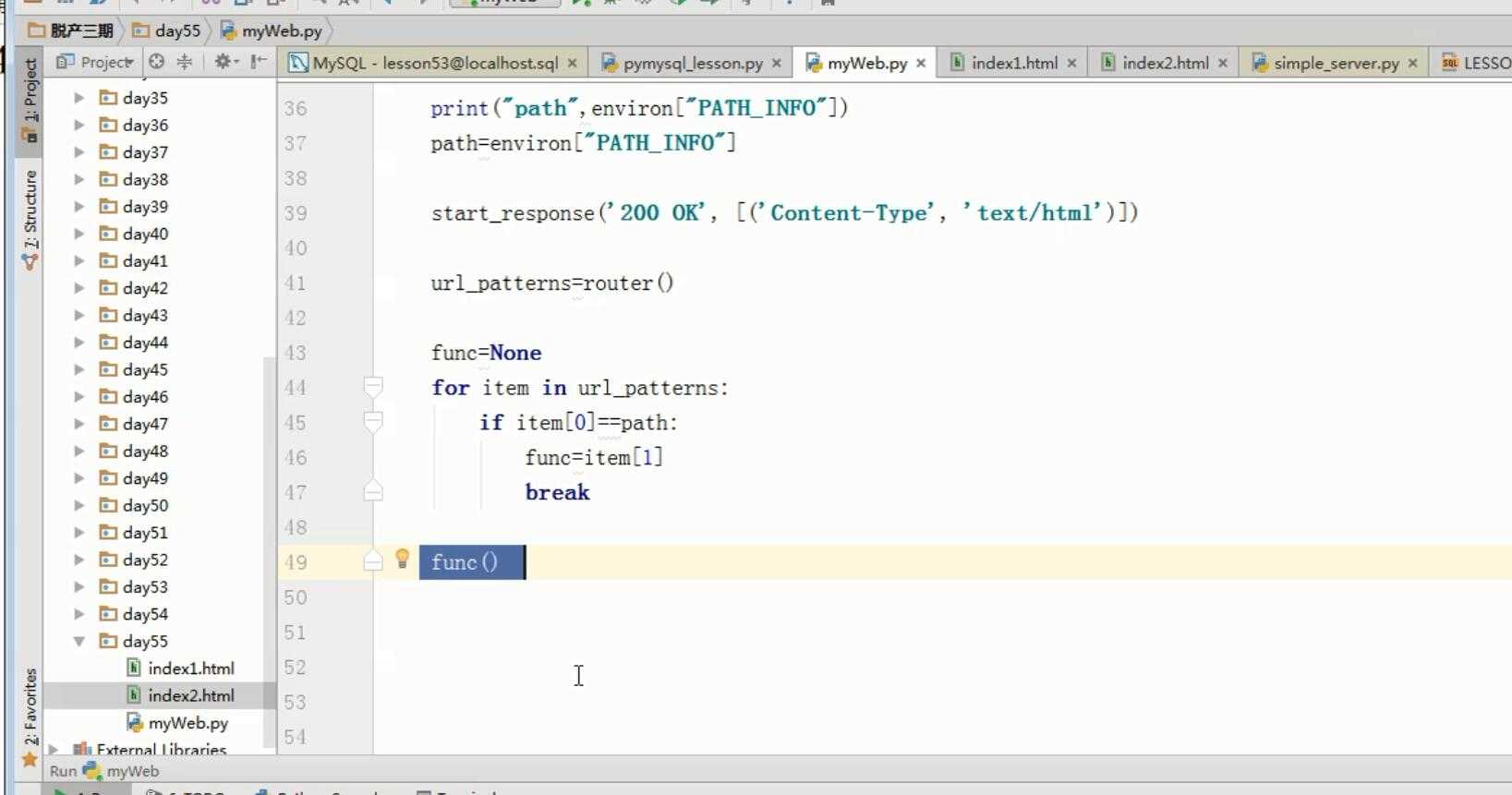Screen dimensions: 1512x795
Task: Open the Structure side tool window tab
Action: coord(30,220)
